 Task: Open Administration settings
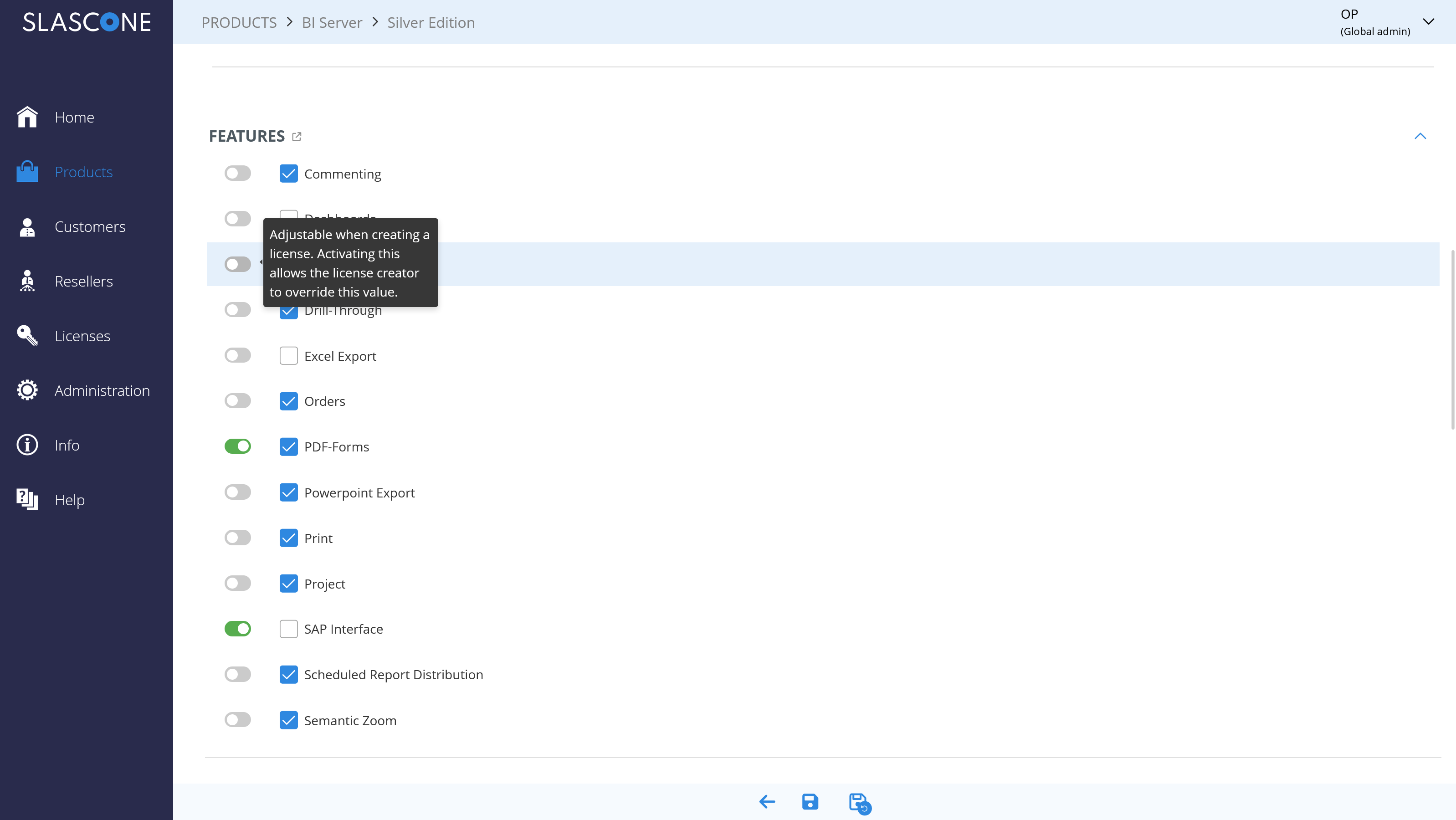102,390
